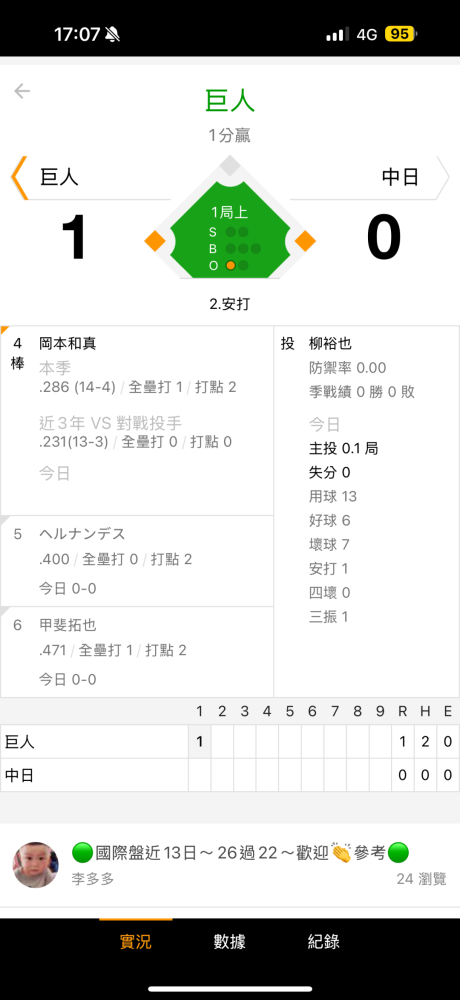This screenshot has height=1000, width=460.
Task: Tap the right chevron beside 中日
Action: pyautogui.click(x=442, y=177)
